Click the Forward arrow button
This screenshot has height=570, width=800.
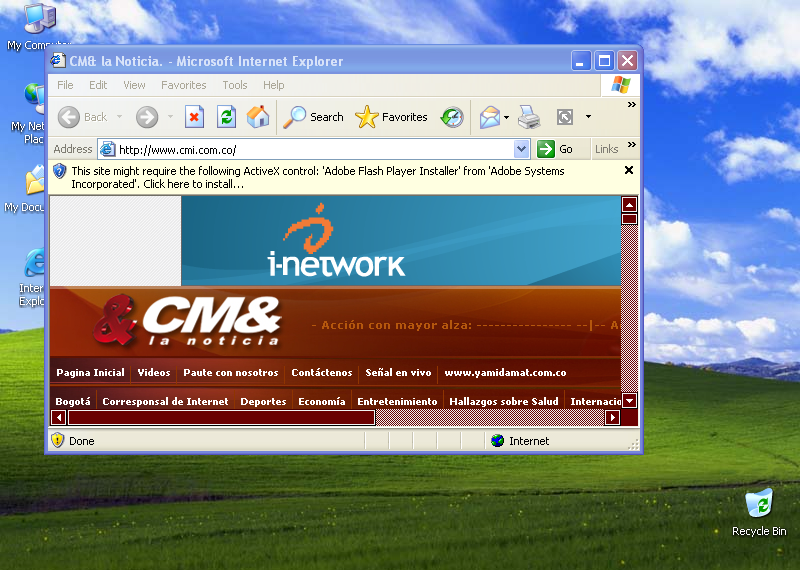point(147,117)
